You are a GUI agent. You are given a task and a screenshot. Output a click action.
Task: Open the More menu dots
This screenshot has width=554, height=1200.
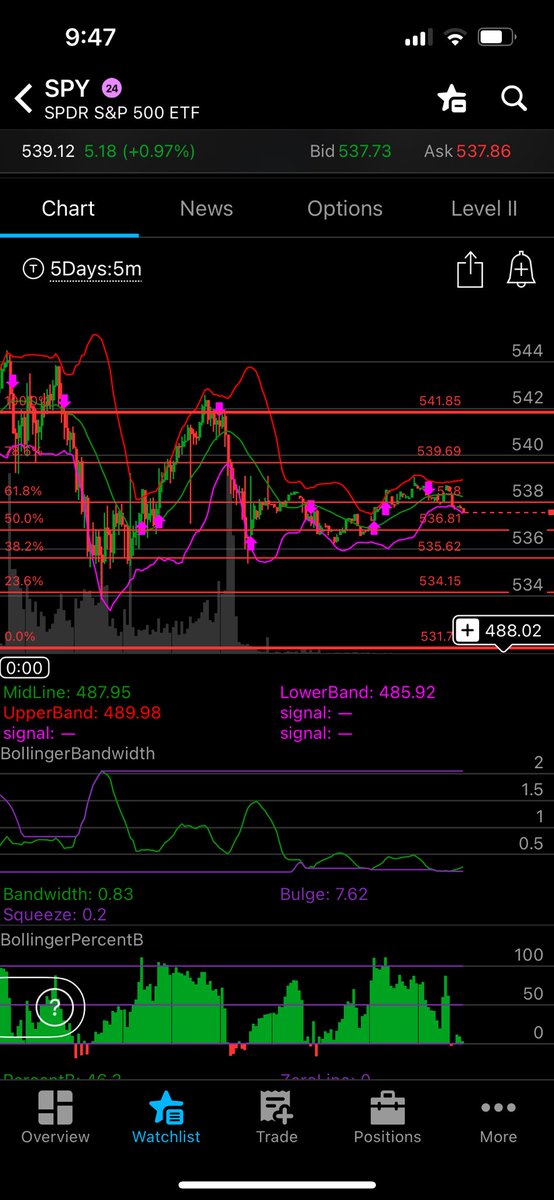point(498,1117)
